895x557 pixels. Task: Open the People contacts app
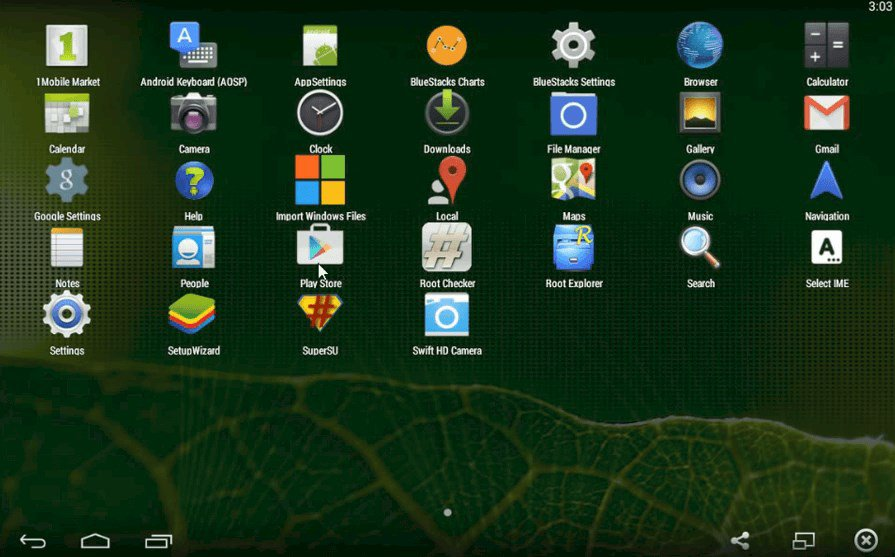pyautogui.click(x=193, y=248)
